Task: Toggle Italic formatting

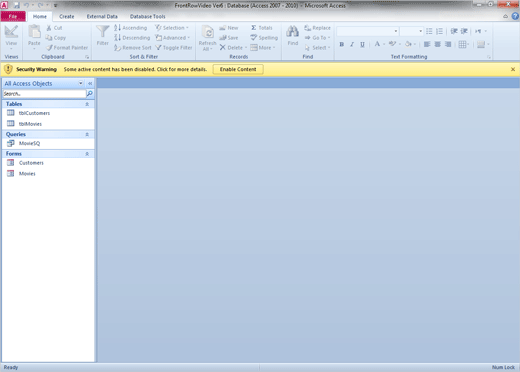Action: pos(352,44)
